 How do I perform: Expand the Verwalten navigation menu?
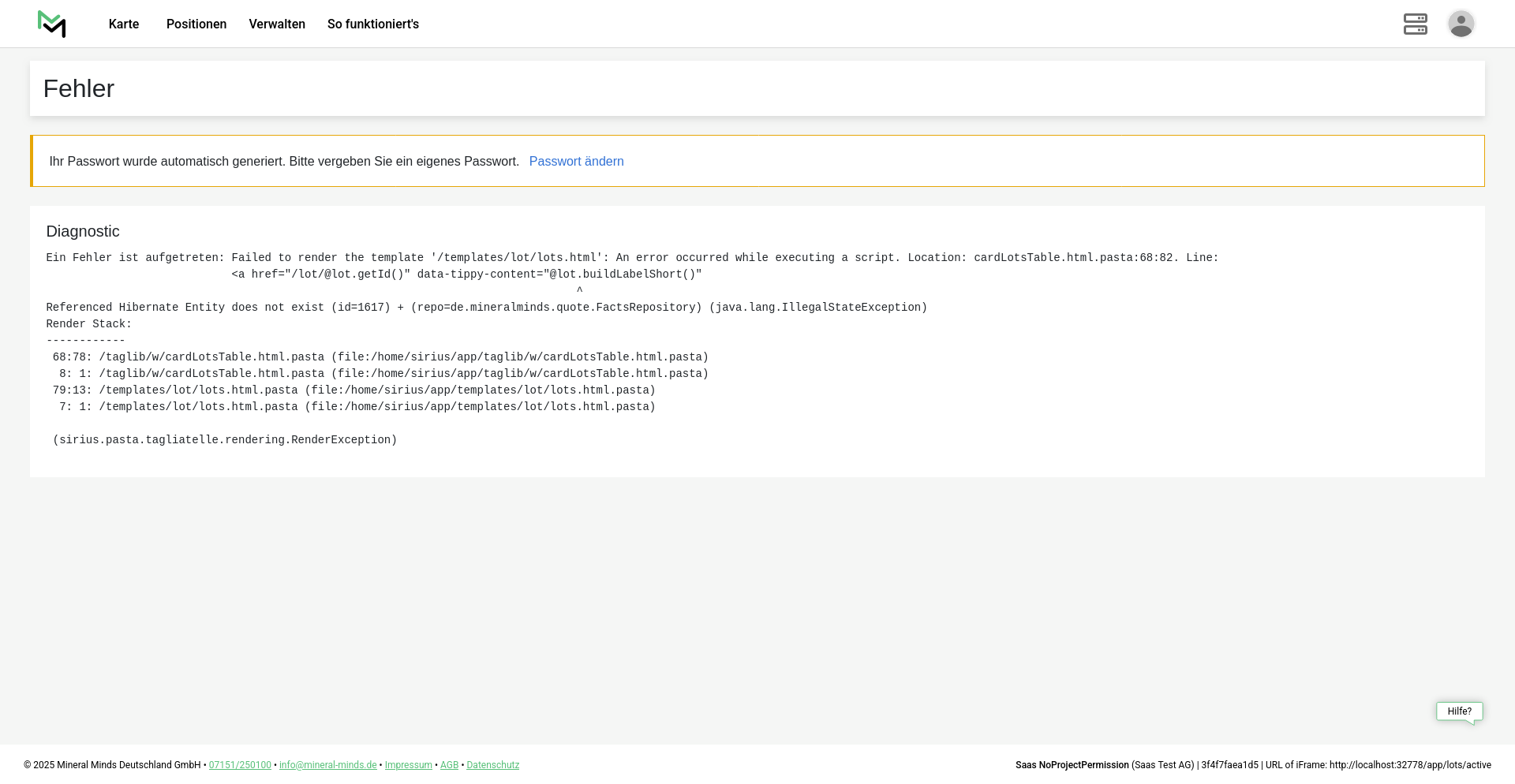[277, 24]
